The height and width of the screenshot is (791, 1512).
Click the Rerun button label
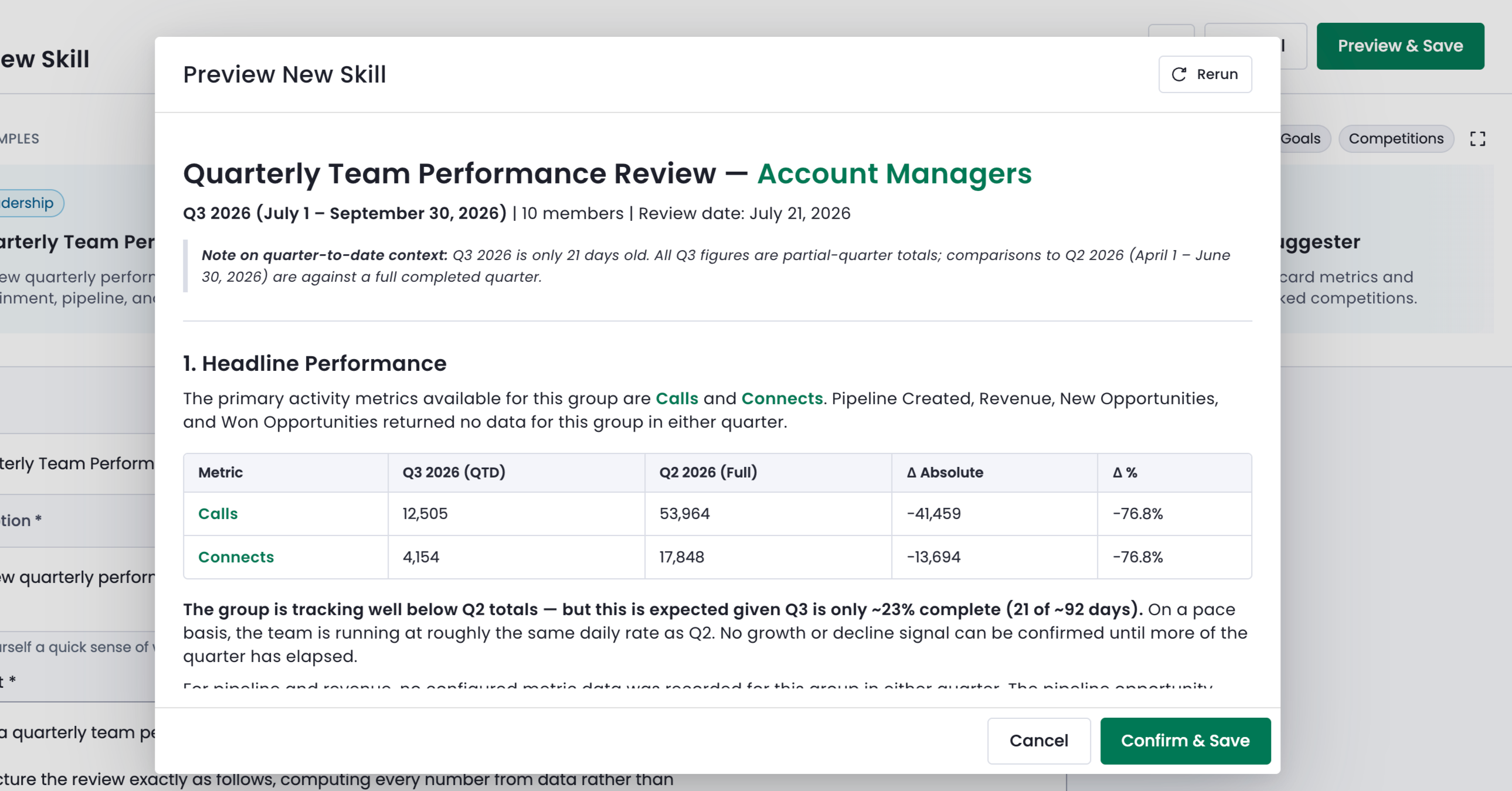pos(1217,74)
